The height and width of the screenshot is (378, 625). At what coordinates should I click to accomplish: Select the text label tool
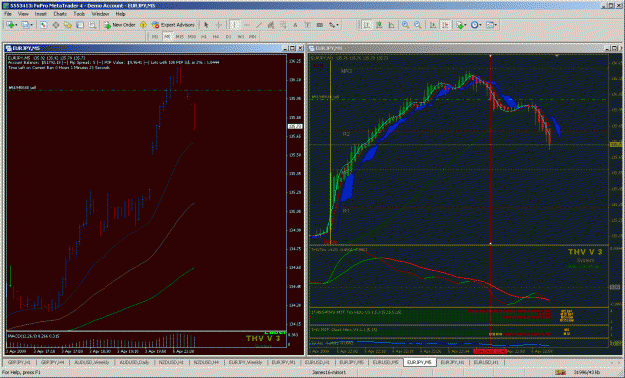pyautogui.click(x=308, y=25)
